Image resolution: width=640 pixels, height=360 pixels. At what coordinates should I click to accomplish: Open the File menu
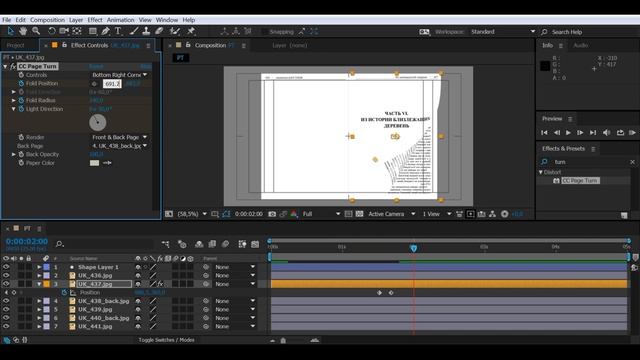pyautogui.click(x=7, y=20)
